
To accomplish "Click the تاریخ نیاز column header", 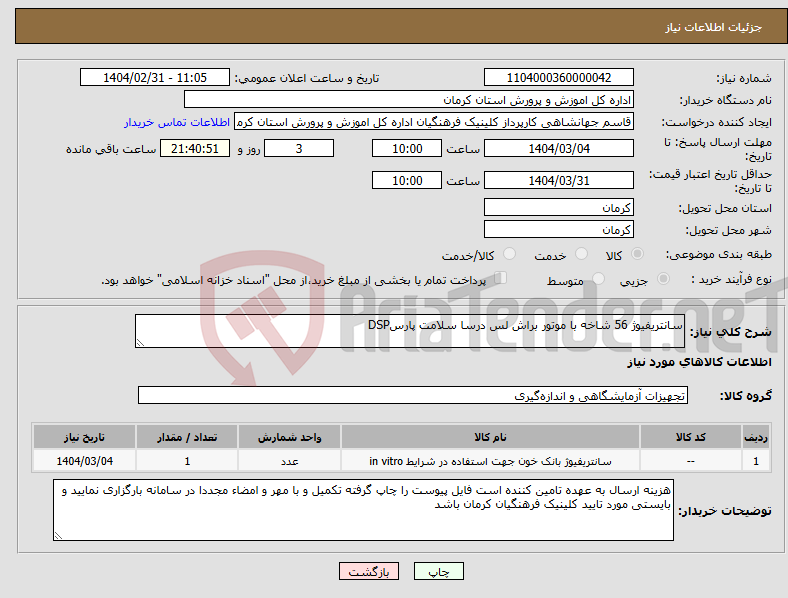I will pyautogui.click(x=84, y=437).
